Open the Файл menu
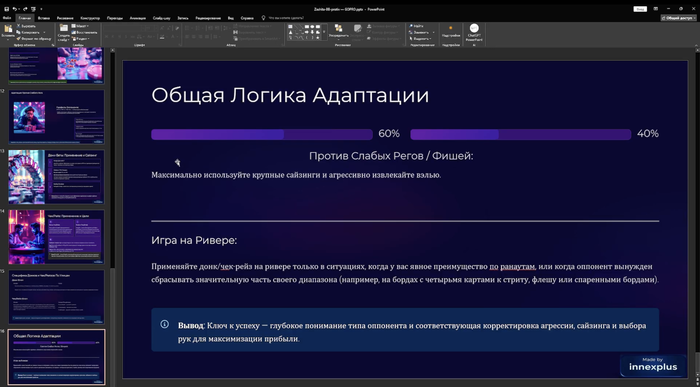The height and width of the screenshot is (387, 700). (7, 18)
